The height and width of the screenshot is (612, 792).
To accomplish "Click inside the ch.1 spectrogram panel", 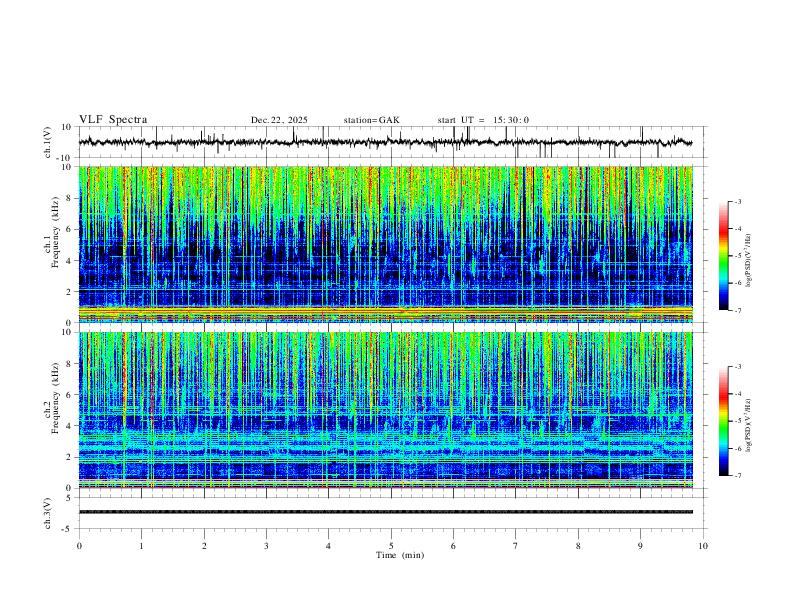I will pos(385,244).
